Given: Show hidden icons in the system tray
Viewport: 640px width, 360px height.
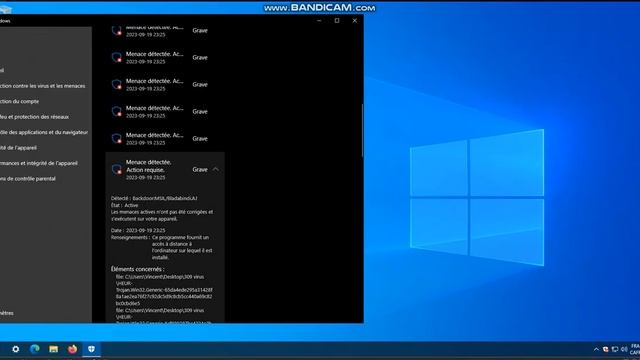Looking at the screenshot, I should [596, 349].
